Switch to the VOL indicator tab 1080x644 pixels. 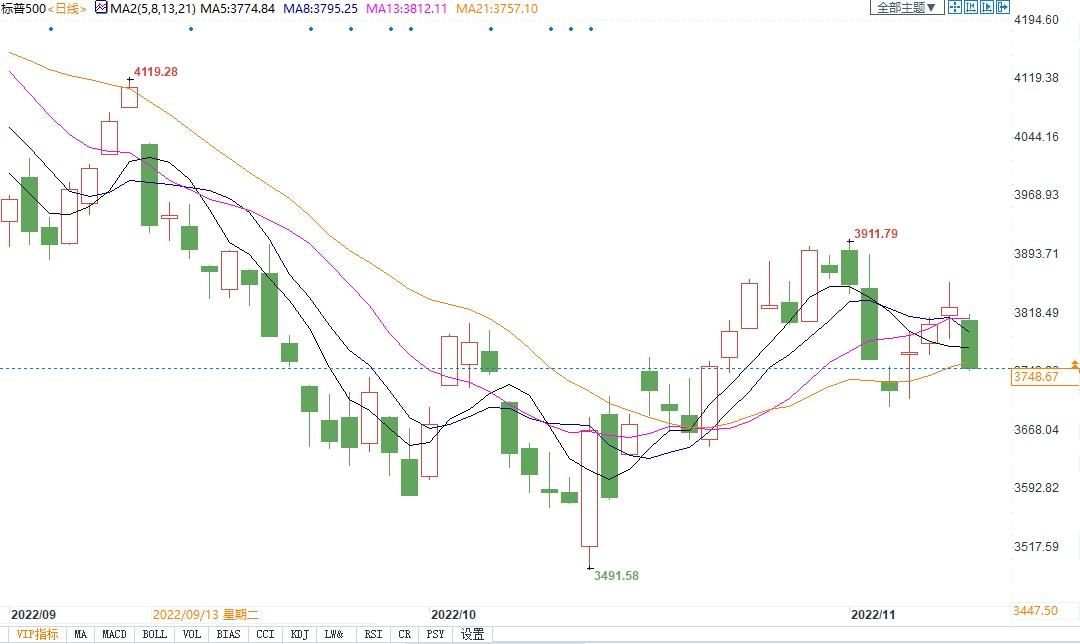coord(192,634)
